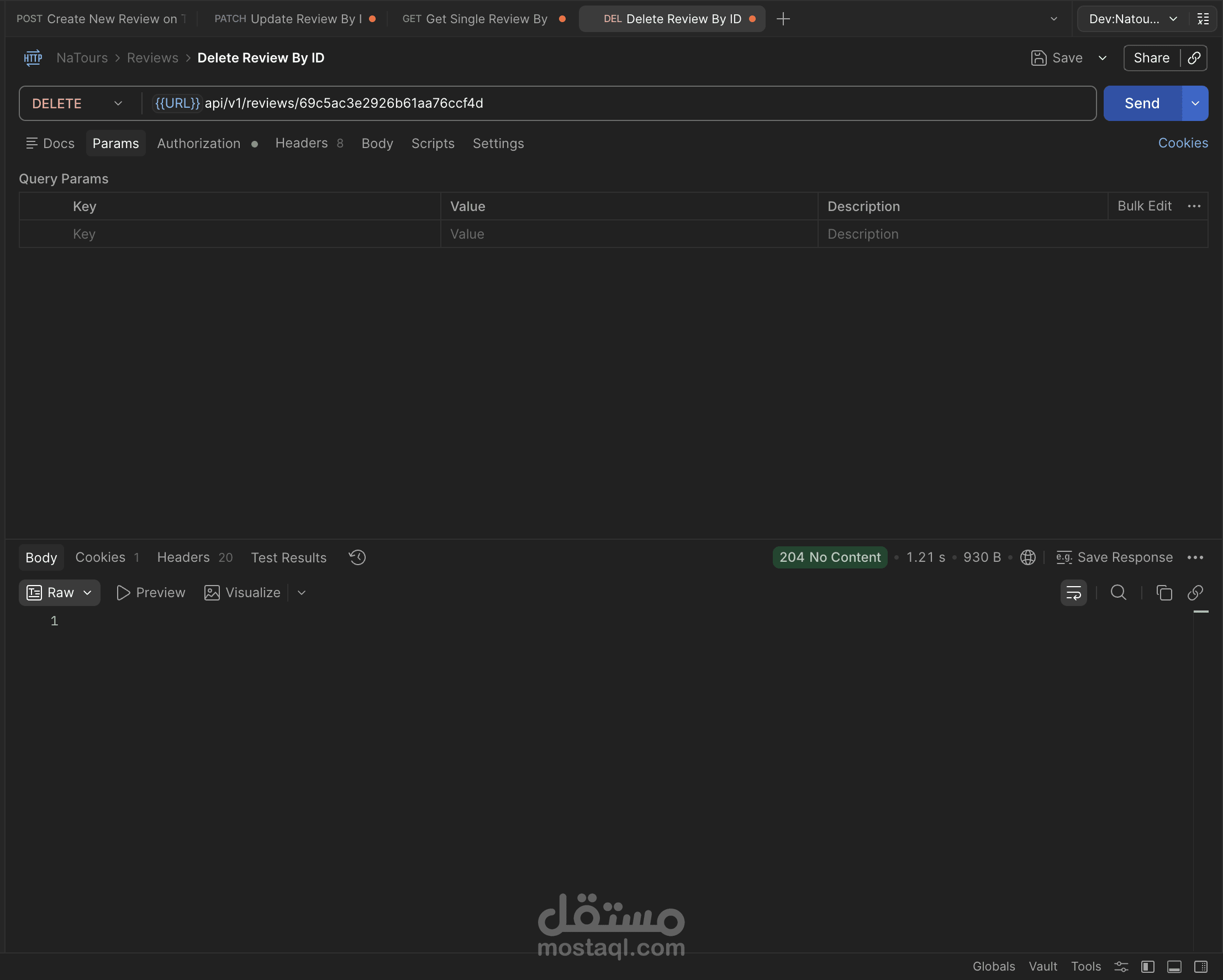
Task: Open the response Headers tab
Action: [183, 557]
